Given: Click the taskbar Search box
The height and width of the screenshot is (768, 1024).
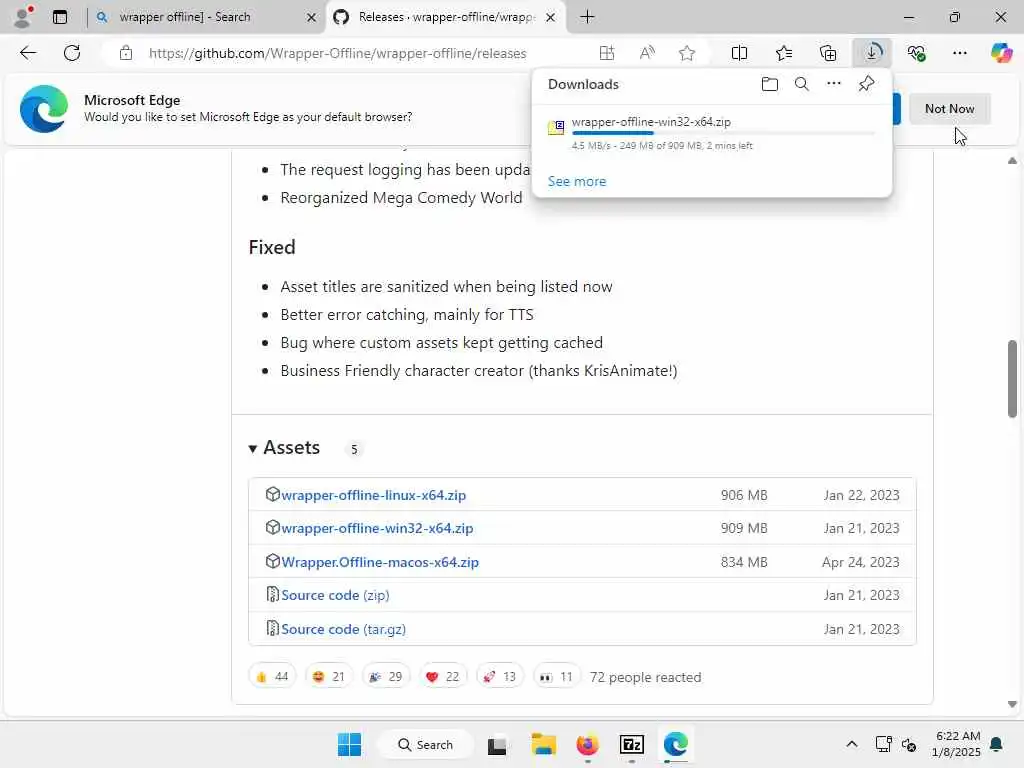Looking at the screenshot, I should click(425, 744).
